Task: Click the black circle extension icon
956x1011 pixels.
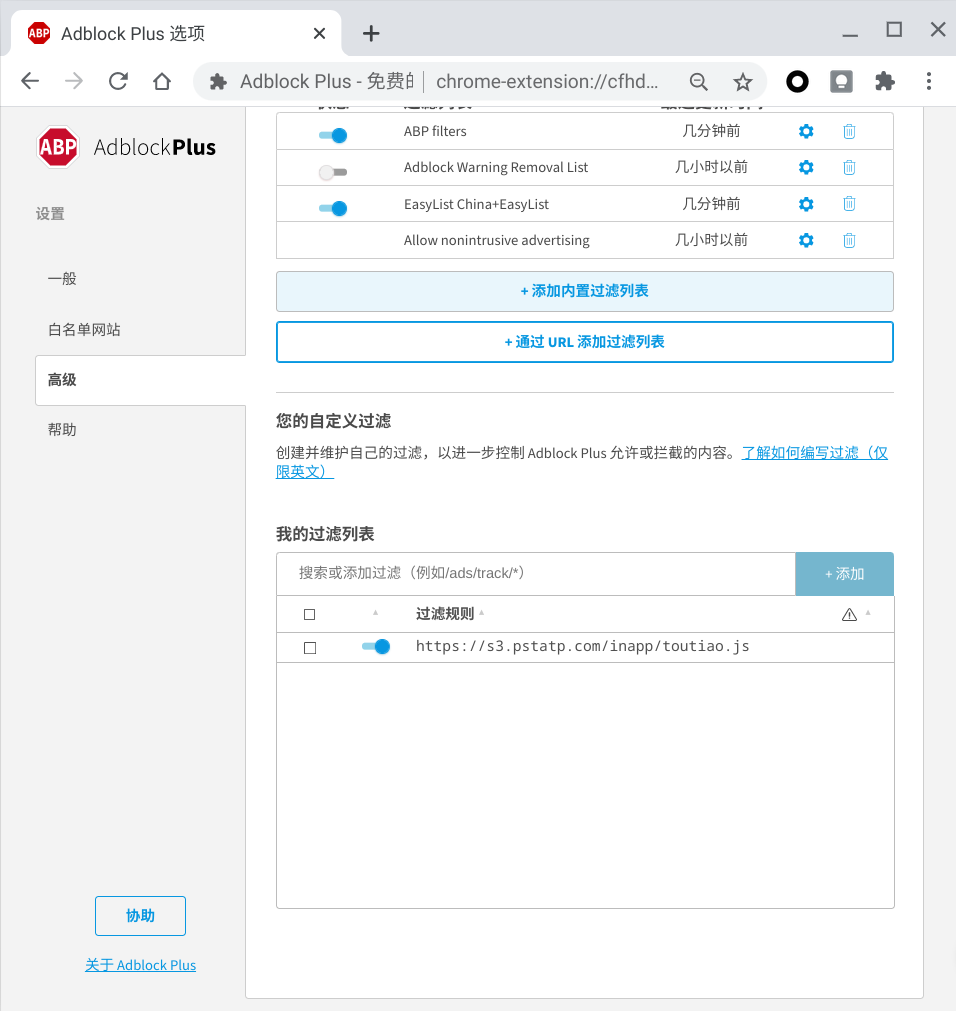Action: [797, 81]
